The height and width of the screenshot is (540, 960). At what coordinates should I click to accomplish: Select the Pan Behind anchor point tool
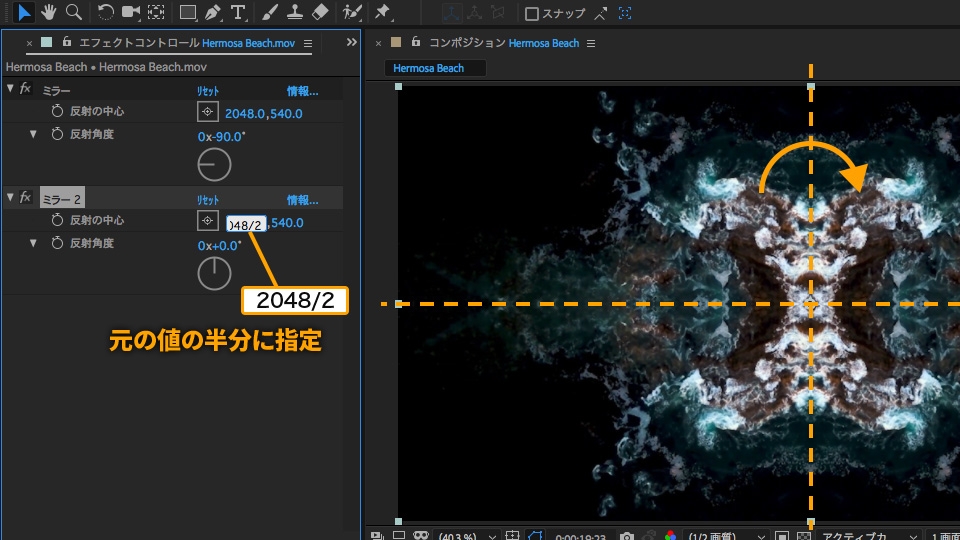(x=156, y=12)
